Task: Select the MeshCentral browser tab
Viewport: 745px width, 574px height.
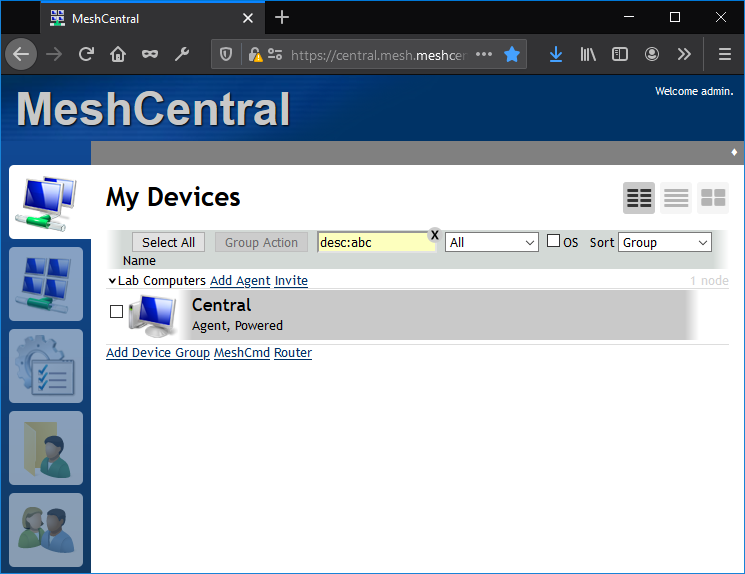Action: coord(152,19)
